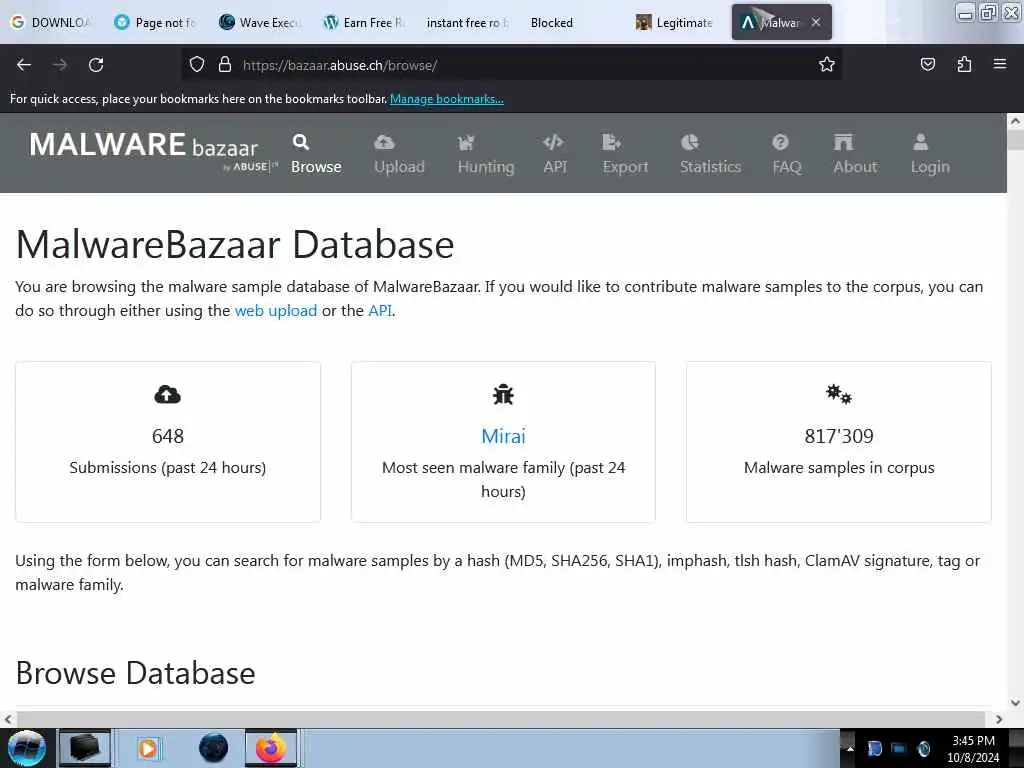This screenshot has width=1024, height=768.
Task: Open the Pocket save icon
Action: [927, 64]
